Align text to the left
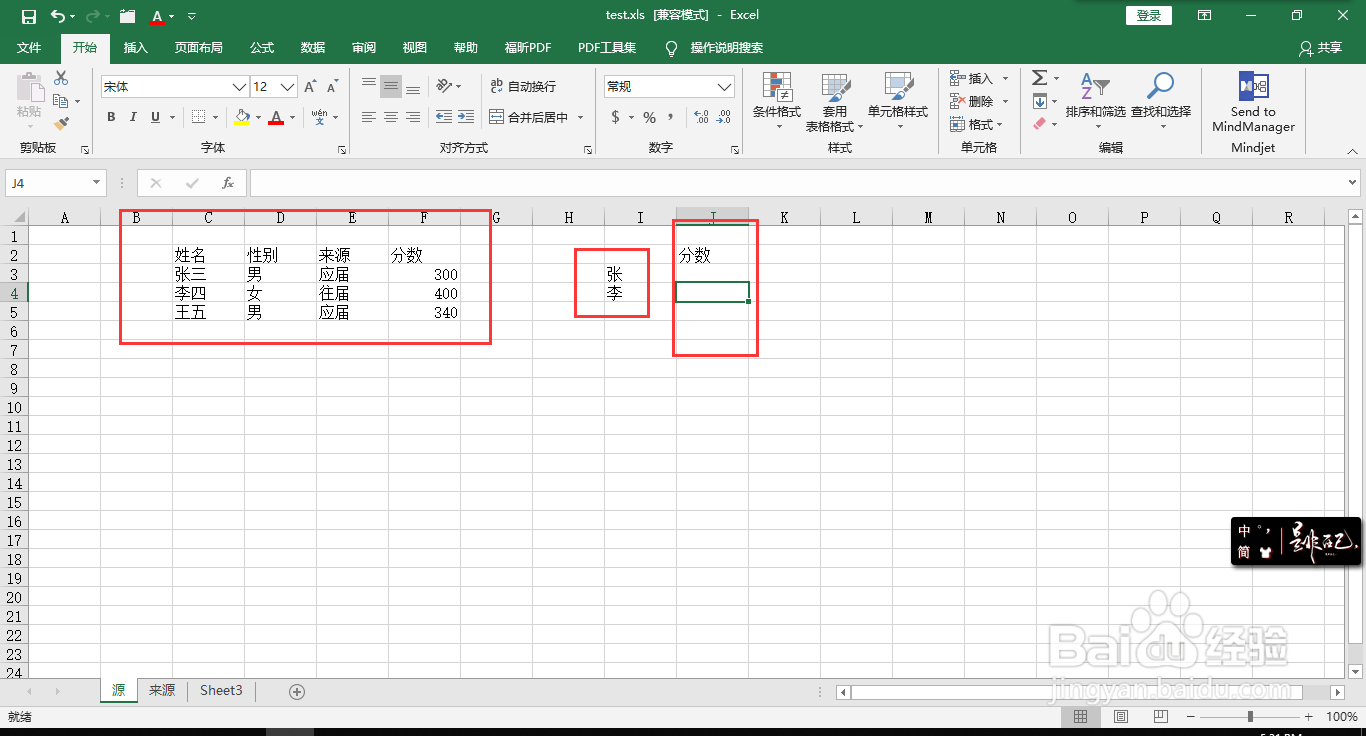1366x736 pixels. (369, 117)
